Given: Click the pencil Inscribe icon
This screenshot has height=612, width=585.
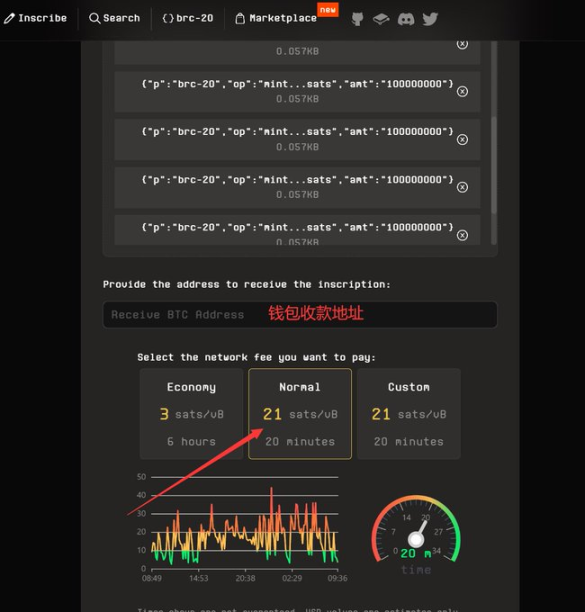Looking at the screenshot, I should click(x=9, y=18).
